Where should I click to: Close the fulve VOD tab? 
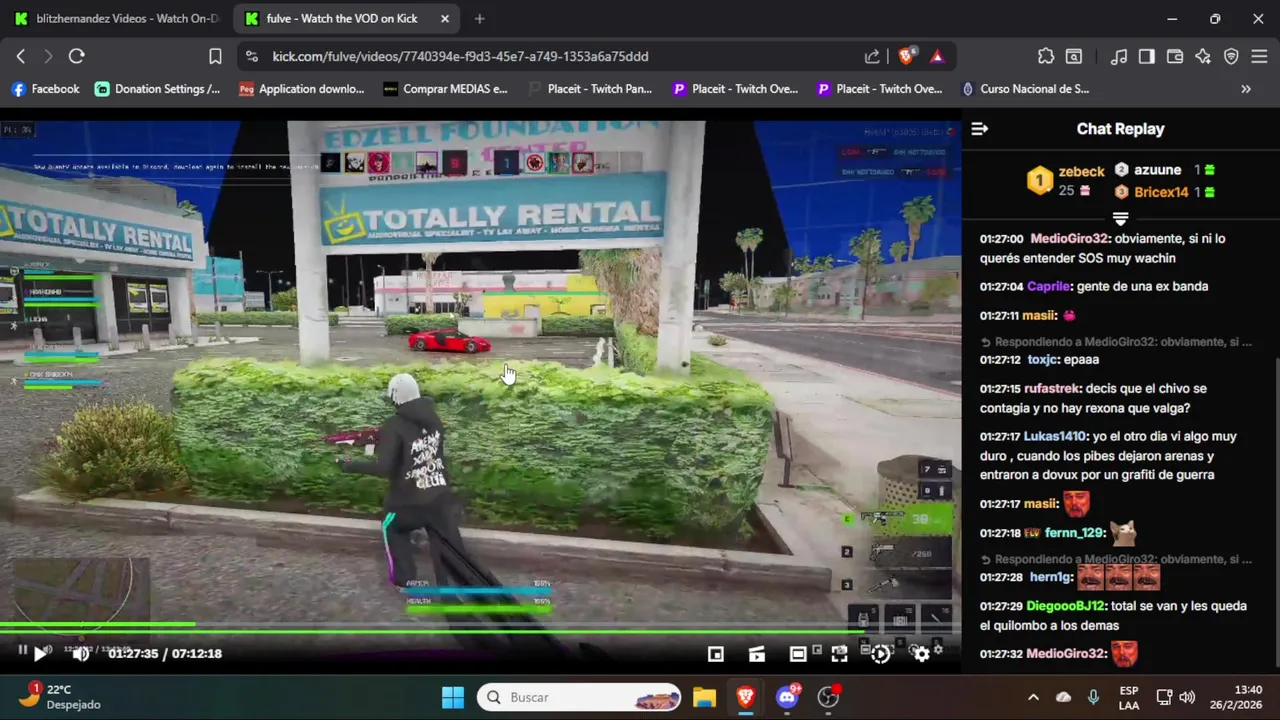pos(445,19)
